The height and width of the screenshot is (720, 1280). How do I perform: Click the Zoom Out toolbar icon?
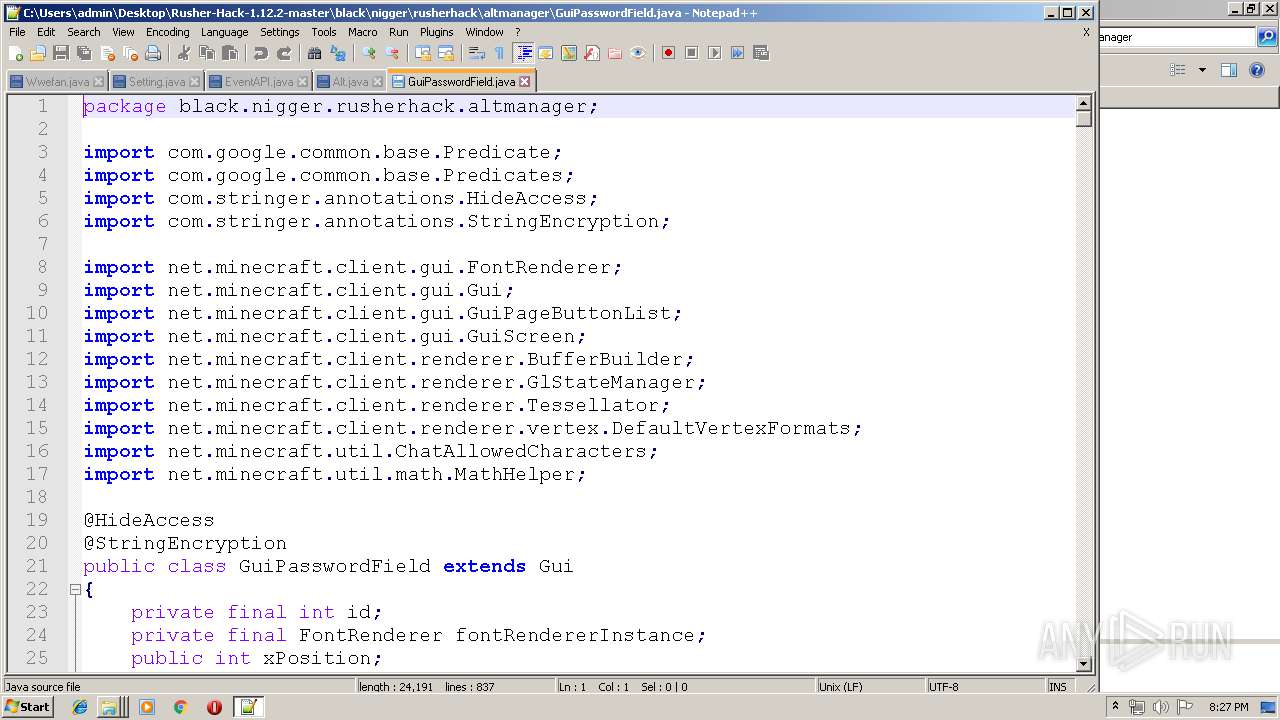pyautogui.click(x=392, y=53)
